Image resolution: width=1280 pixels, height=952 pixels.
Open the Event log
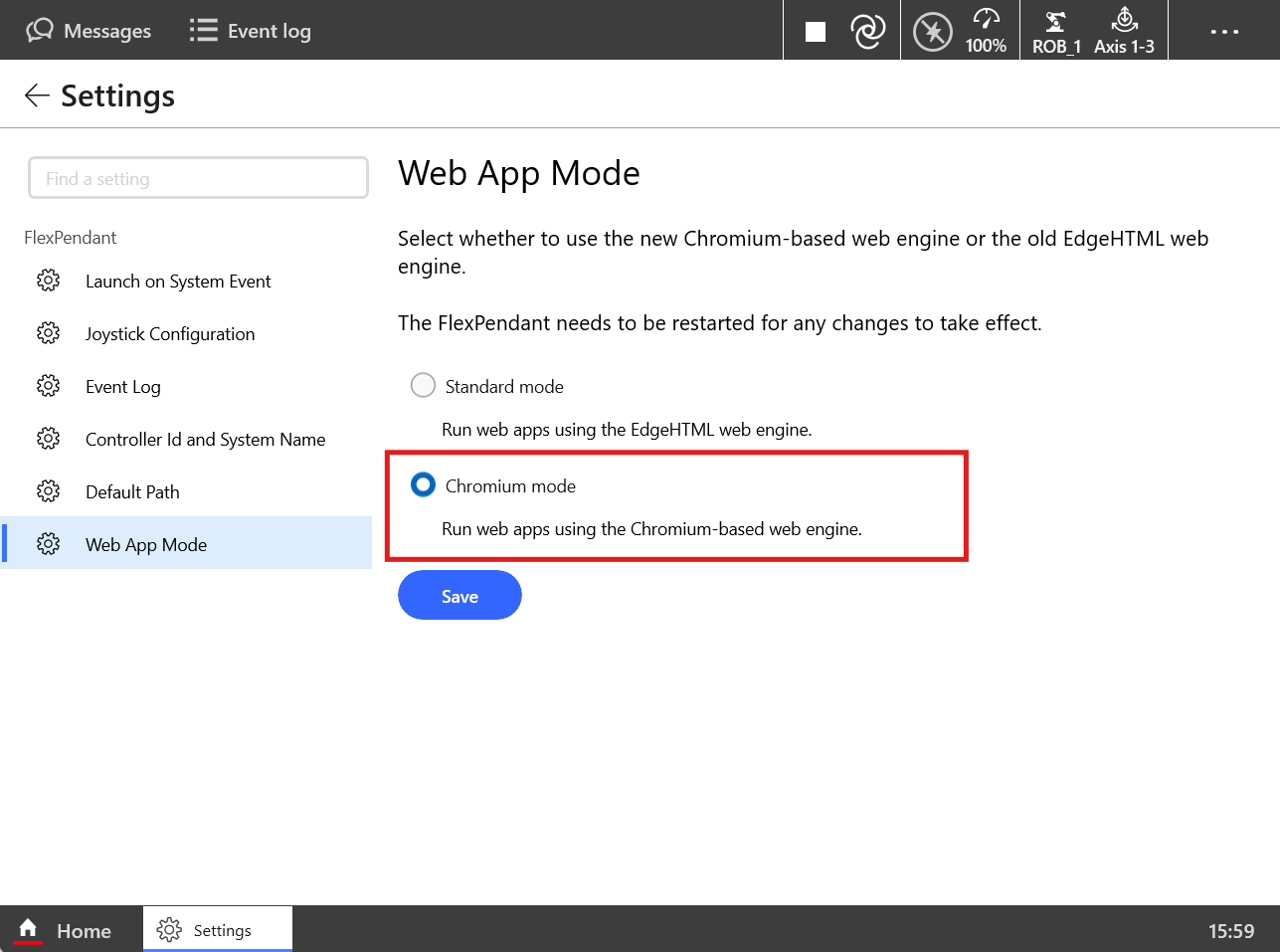point(250,31)
